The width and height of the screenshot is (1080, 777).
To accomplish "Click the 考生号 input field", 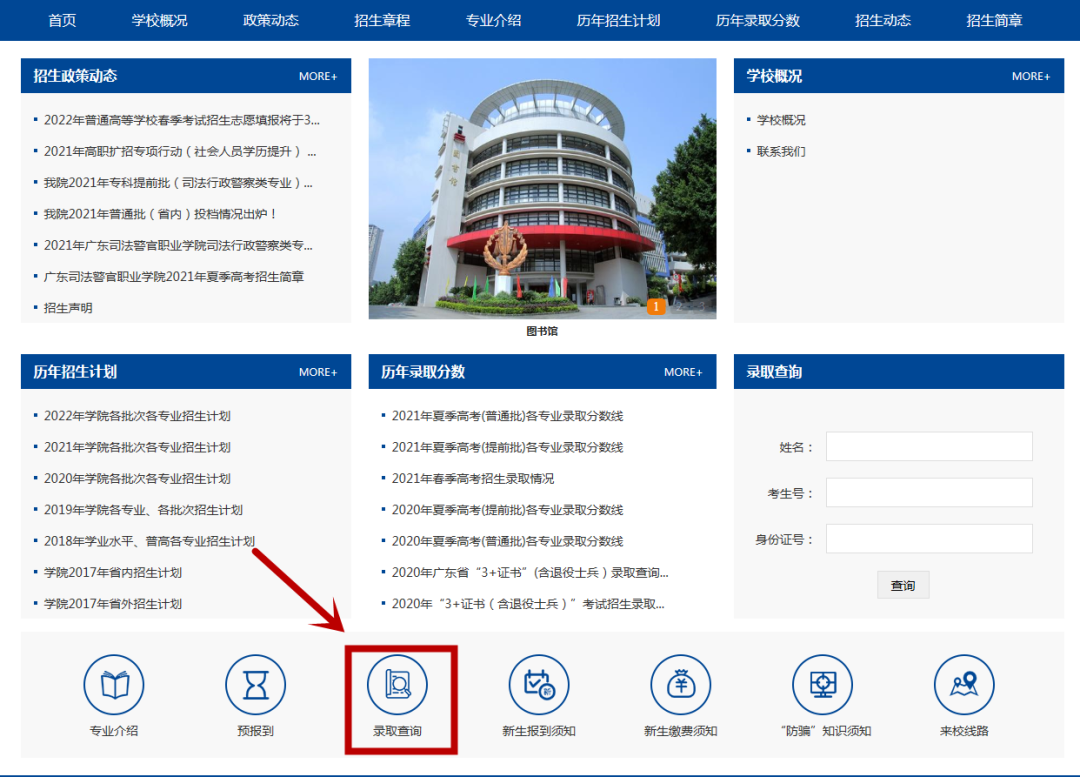I will click(x=928, y=492).
